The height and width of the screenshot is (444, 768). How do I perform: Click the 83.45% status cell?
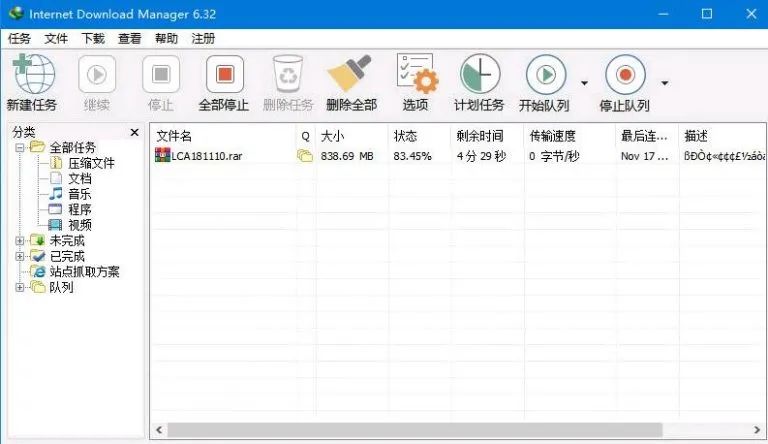click(x=412, y=156)
